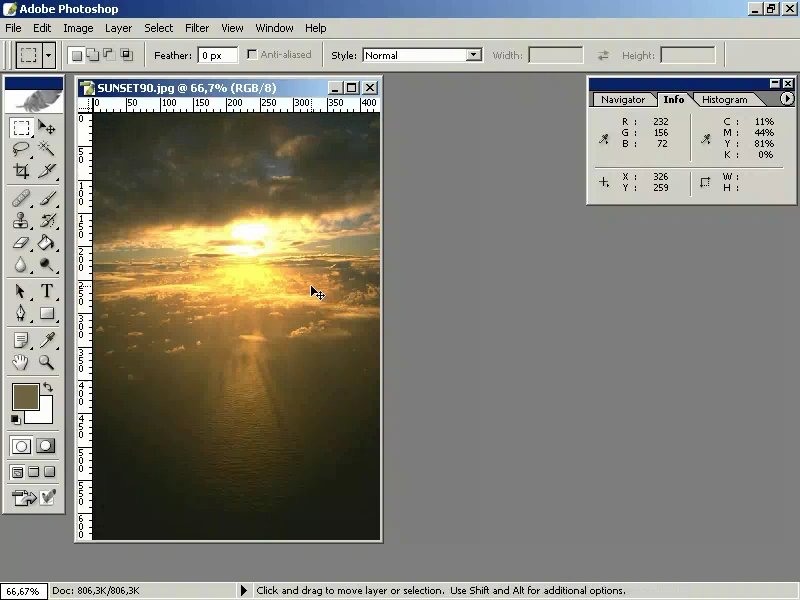Swap foreground and background colors
The width and height of the screenshot is (800, 600).
48,387
